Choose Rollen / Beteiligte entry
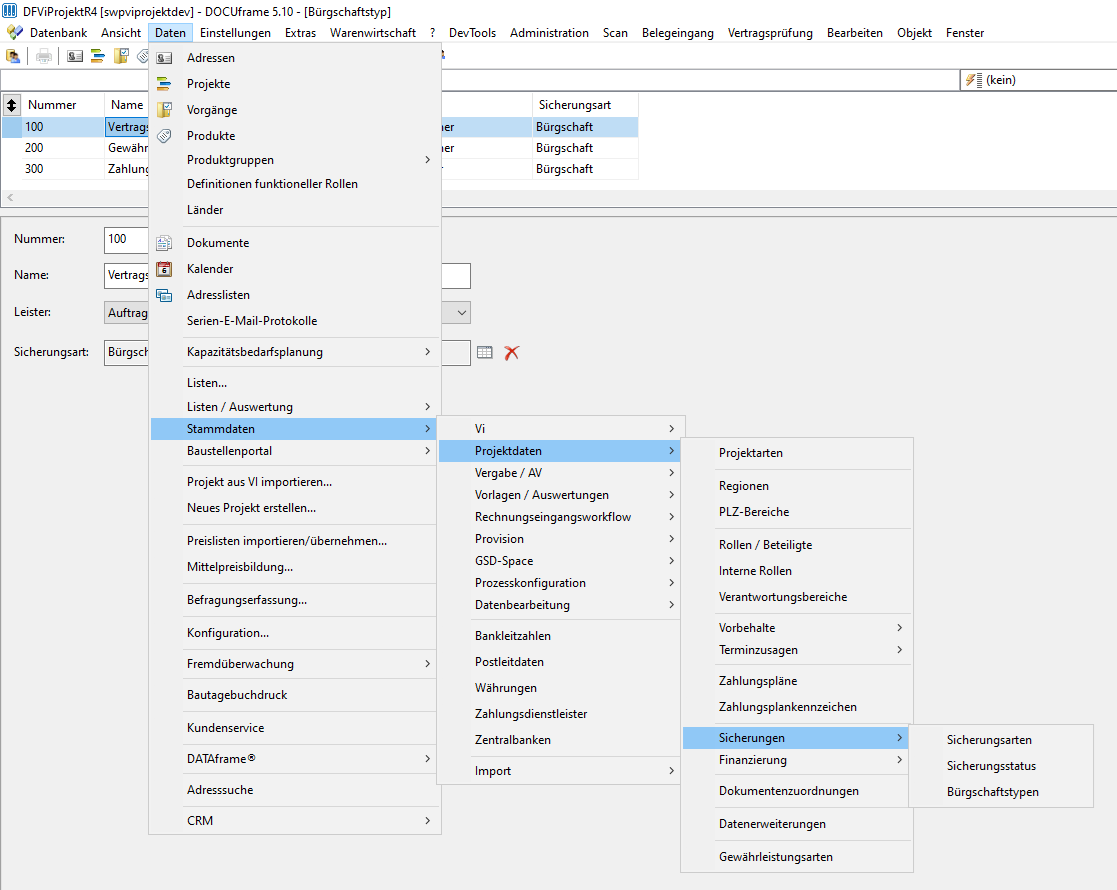 click(x=797, y=545)
